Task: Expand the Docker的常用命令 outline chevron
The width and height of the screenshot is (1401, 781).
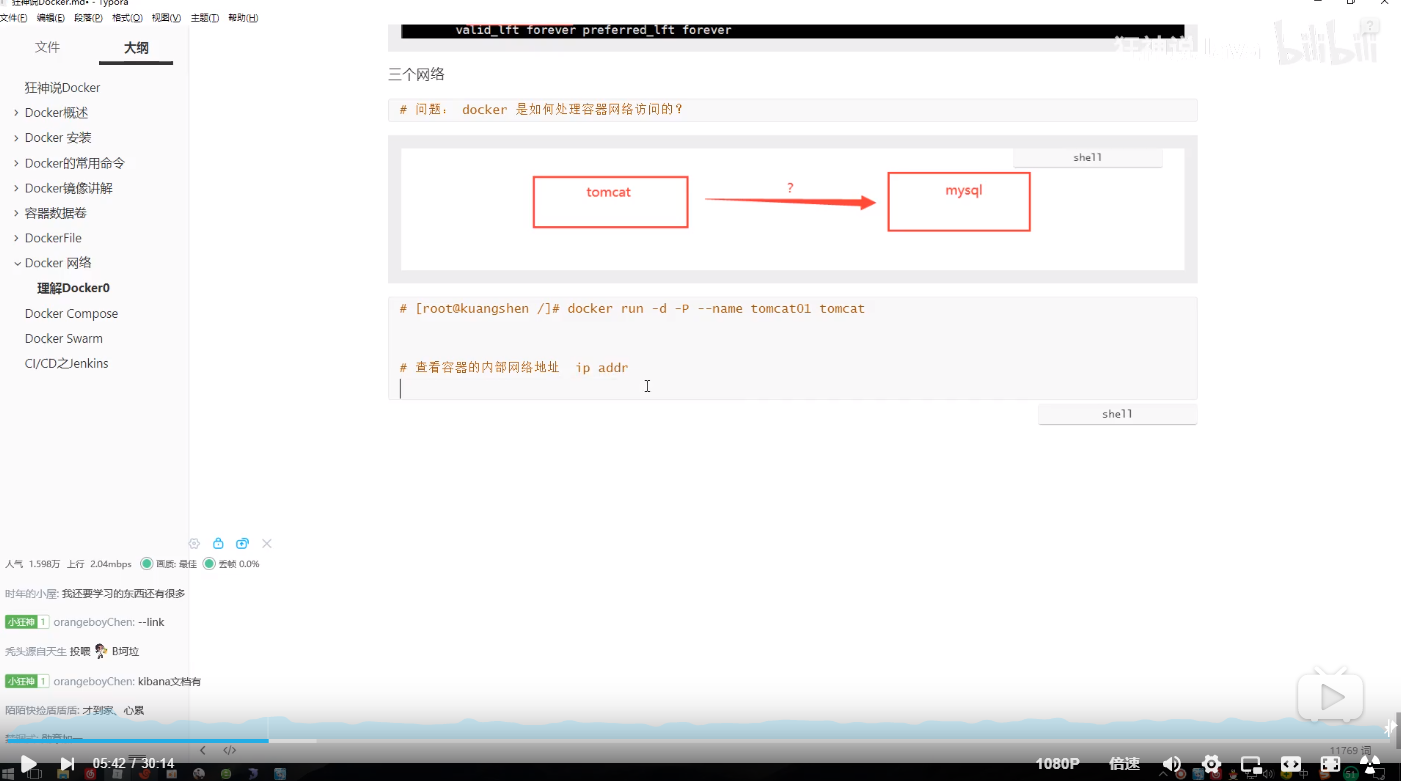Action: pos(16,163)
